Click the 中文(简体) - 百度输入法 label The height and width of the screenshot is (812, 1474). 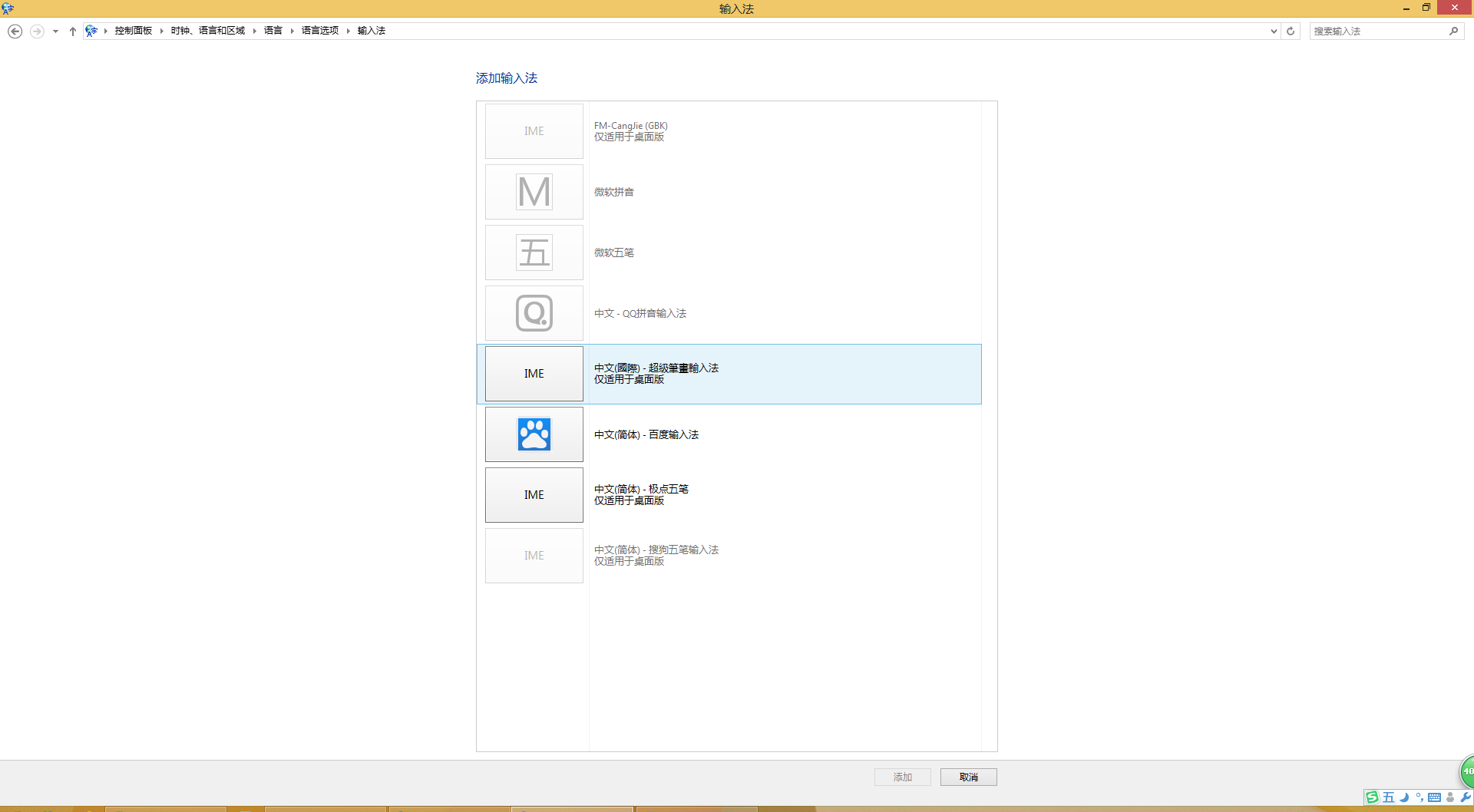tap(646, 434)
